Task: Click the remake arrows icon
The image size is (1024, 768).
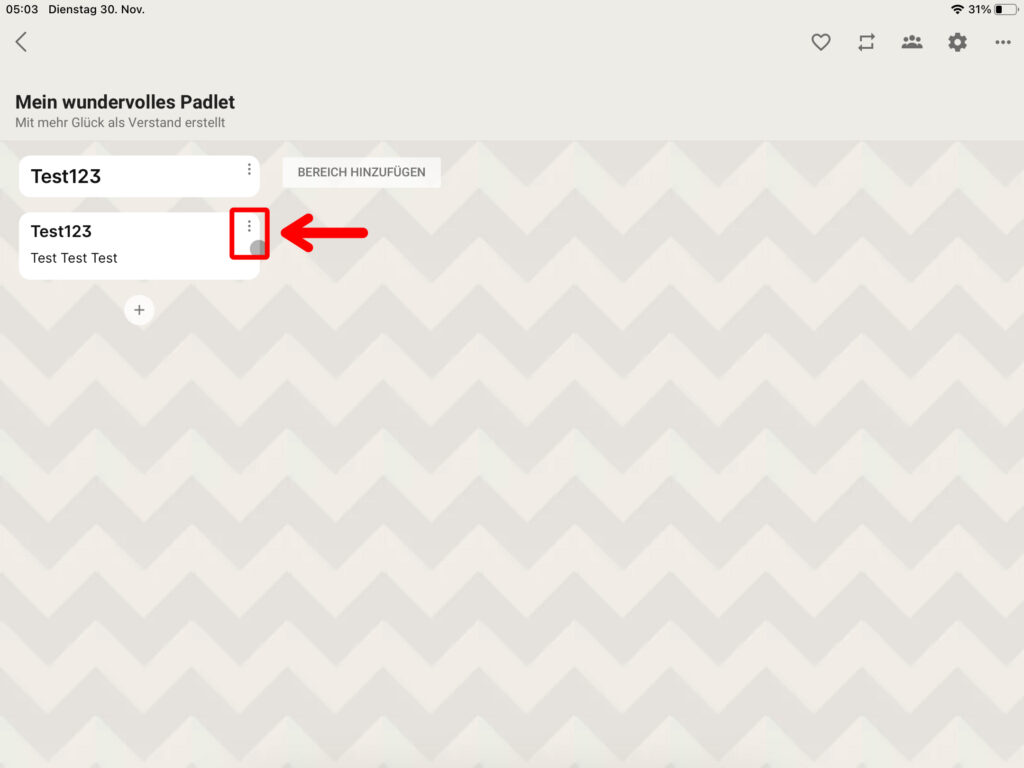Action: pos(866,42)
